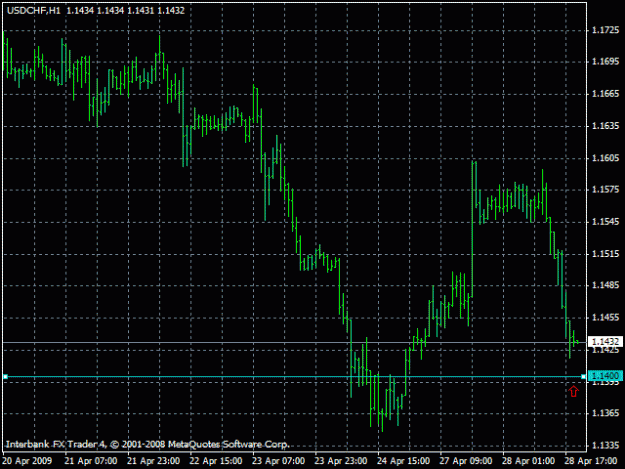The image size is (625, 469).
Task: Click the 21 Apr 07:00 time label
Action: click(x=91, y=461)
